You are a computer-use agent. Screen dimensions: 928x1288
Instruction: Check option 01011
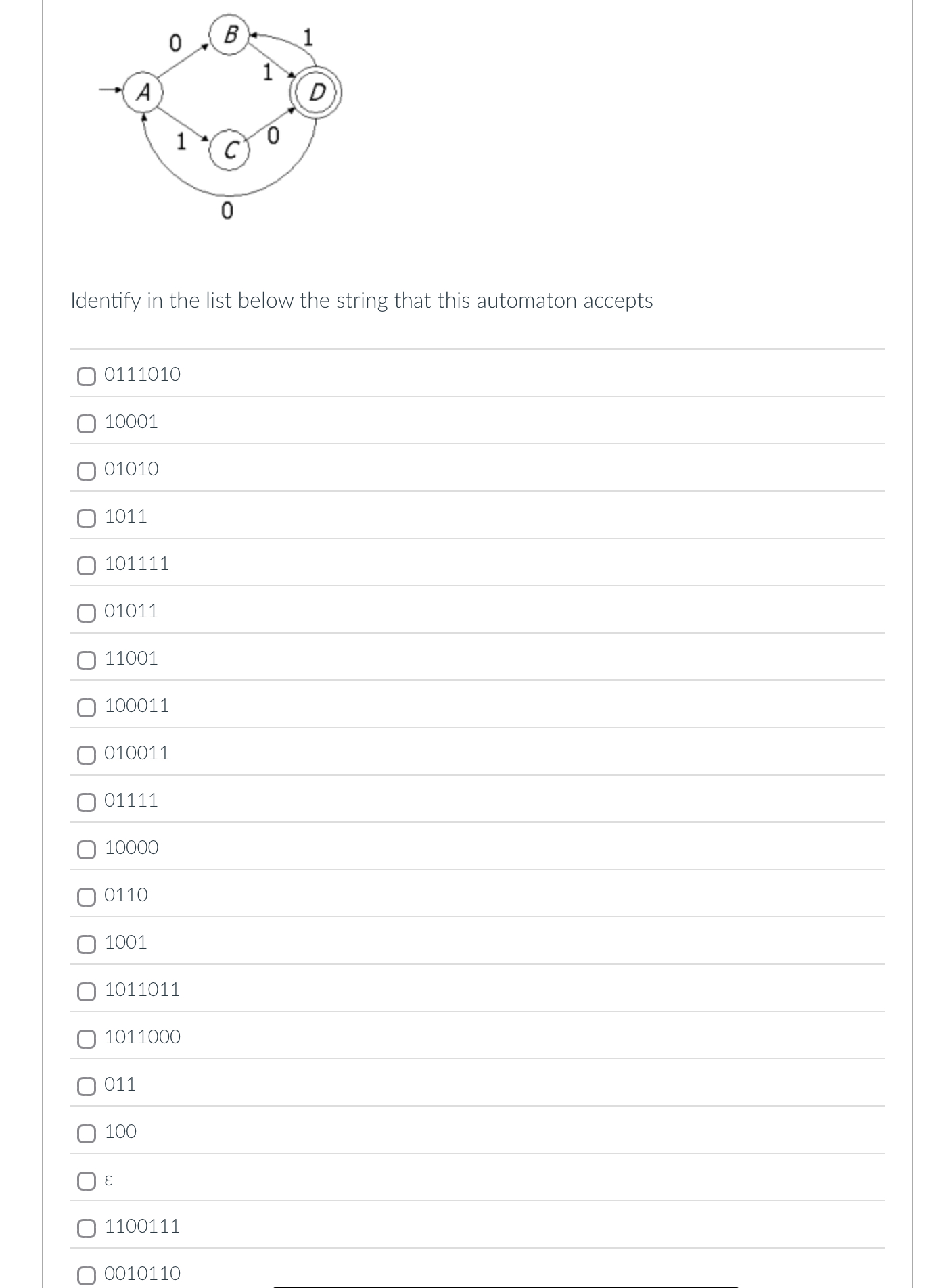(85, 614)
